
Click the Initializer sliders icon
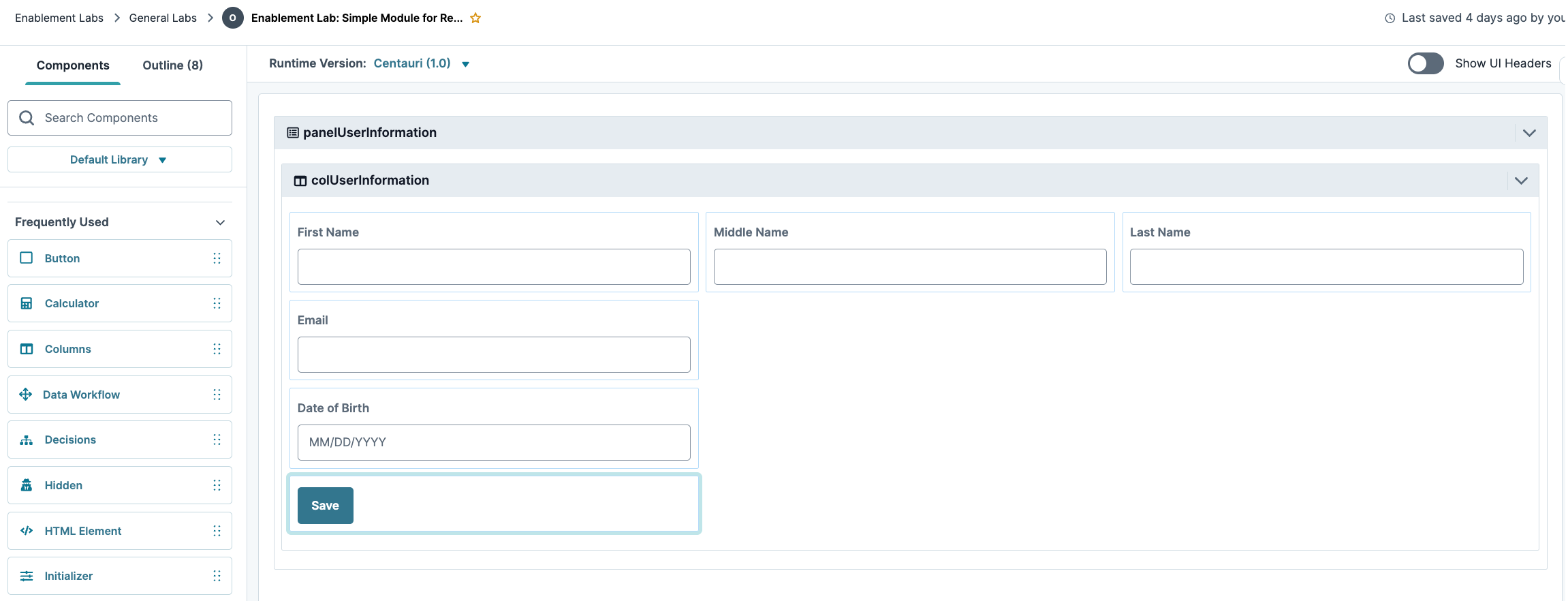(x=27, y=576)
